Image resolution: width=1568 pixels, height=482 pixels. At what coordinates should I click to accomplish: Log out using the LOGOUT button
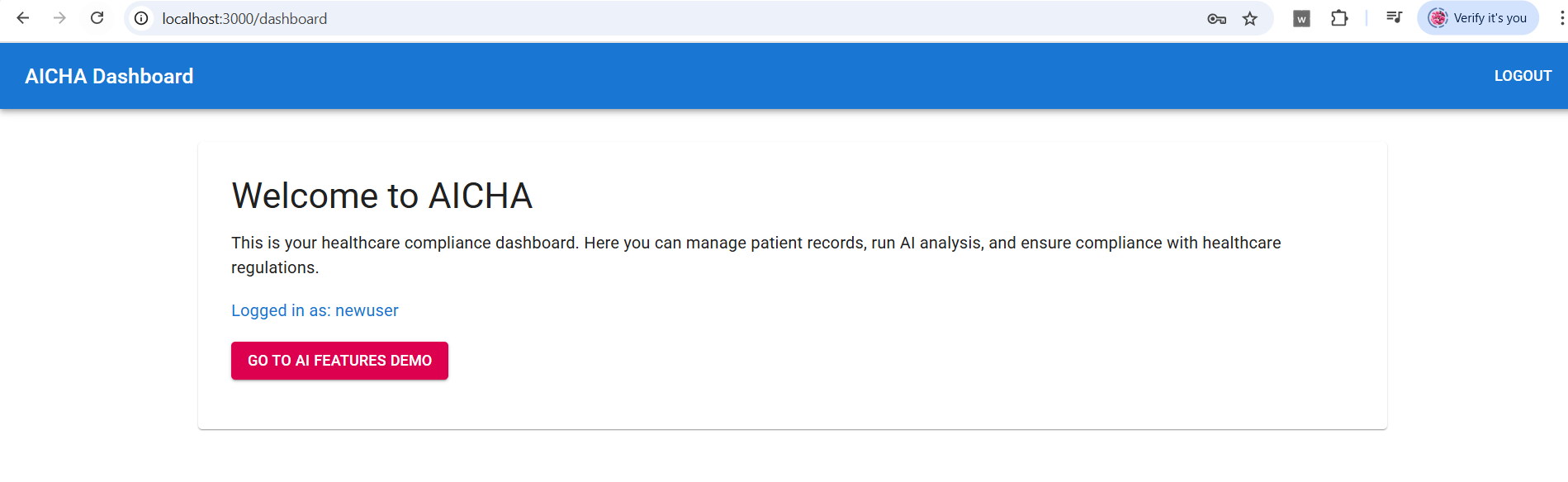click(1523, 76)
